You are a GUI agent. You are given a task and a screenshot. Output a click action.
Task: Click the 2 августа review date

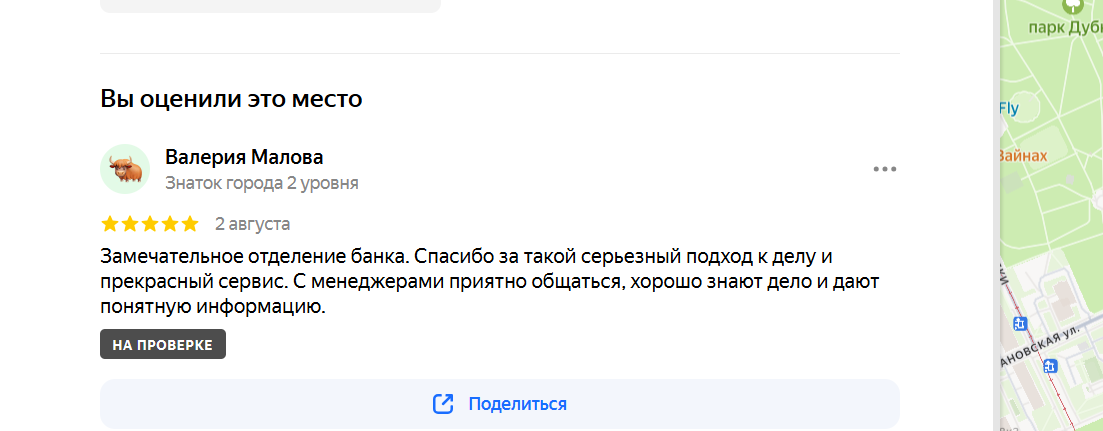click(253, 224)
